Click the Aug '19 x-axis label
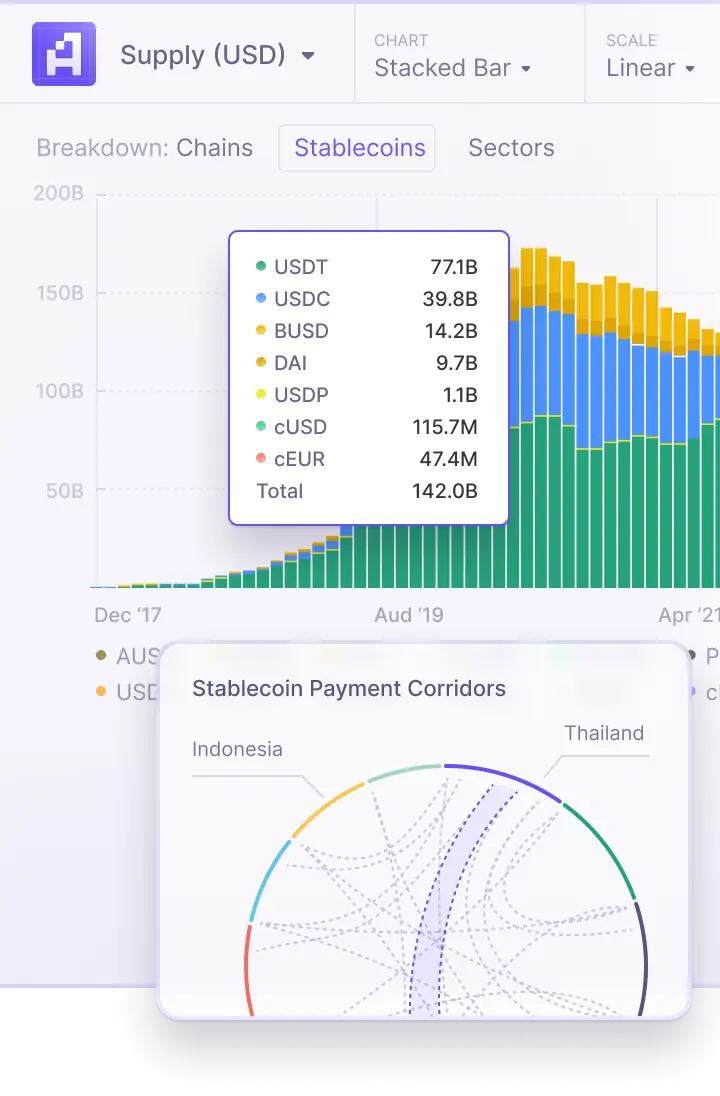This screenshot has height=1096, width=720. 409,615
